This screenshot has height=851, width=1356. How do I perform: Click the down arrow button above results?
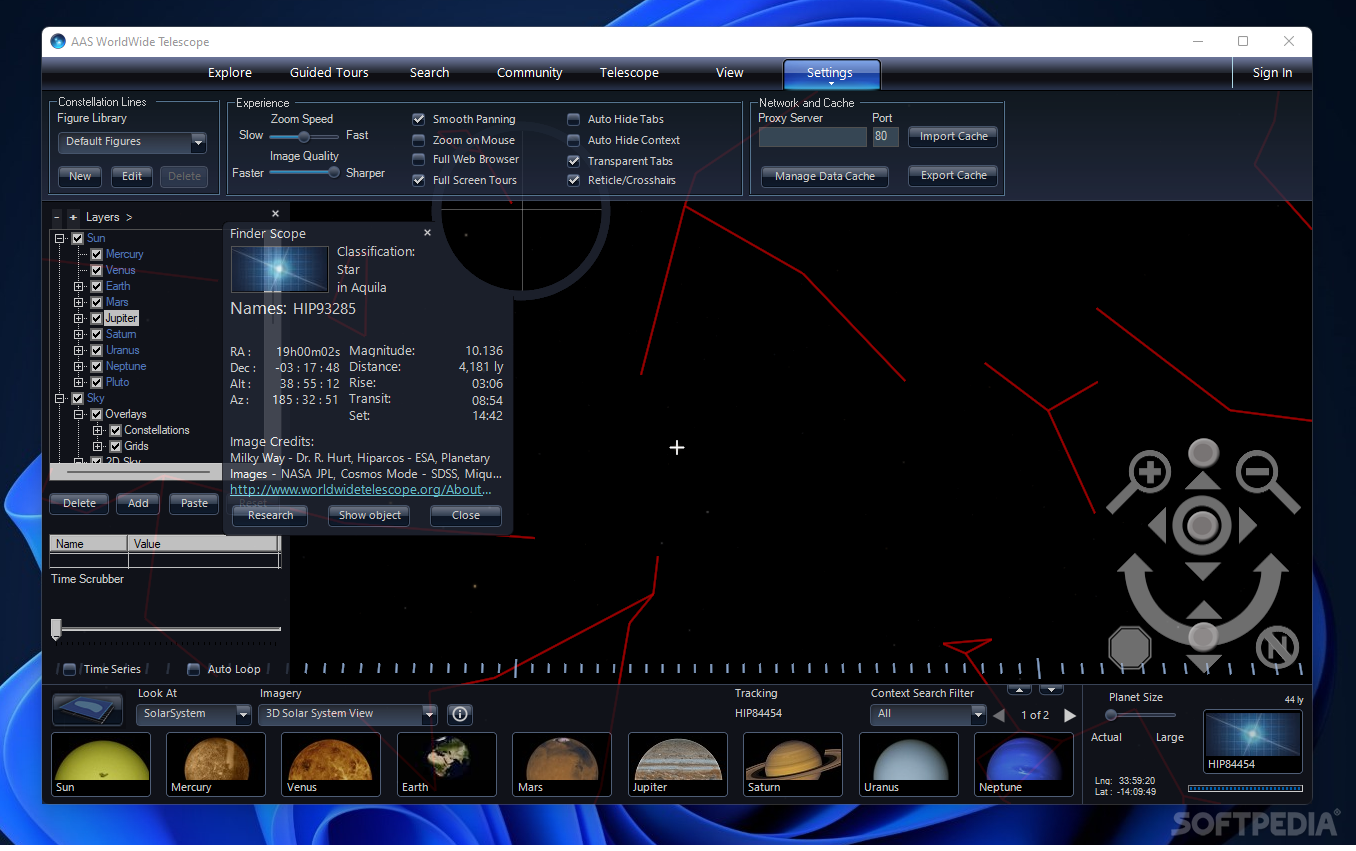(x=1051, y=689)
